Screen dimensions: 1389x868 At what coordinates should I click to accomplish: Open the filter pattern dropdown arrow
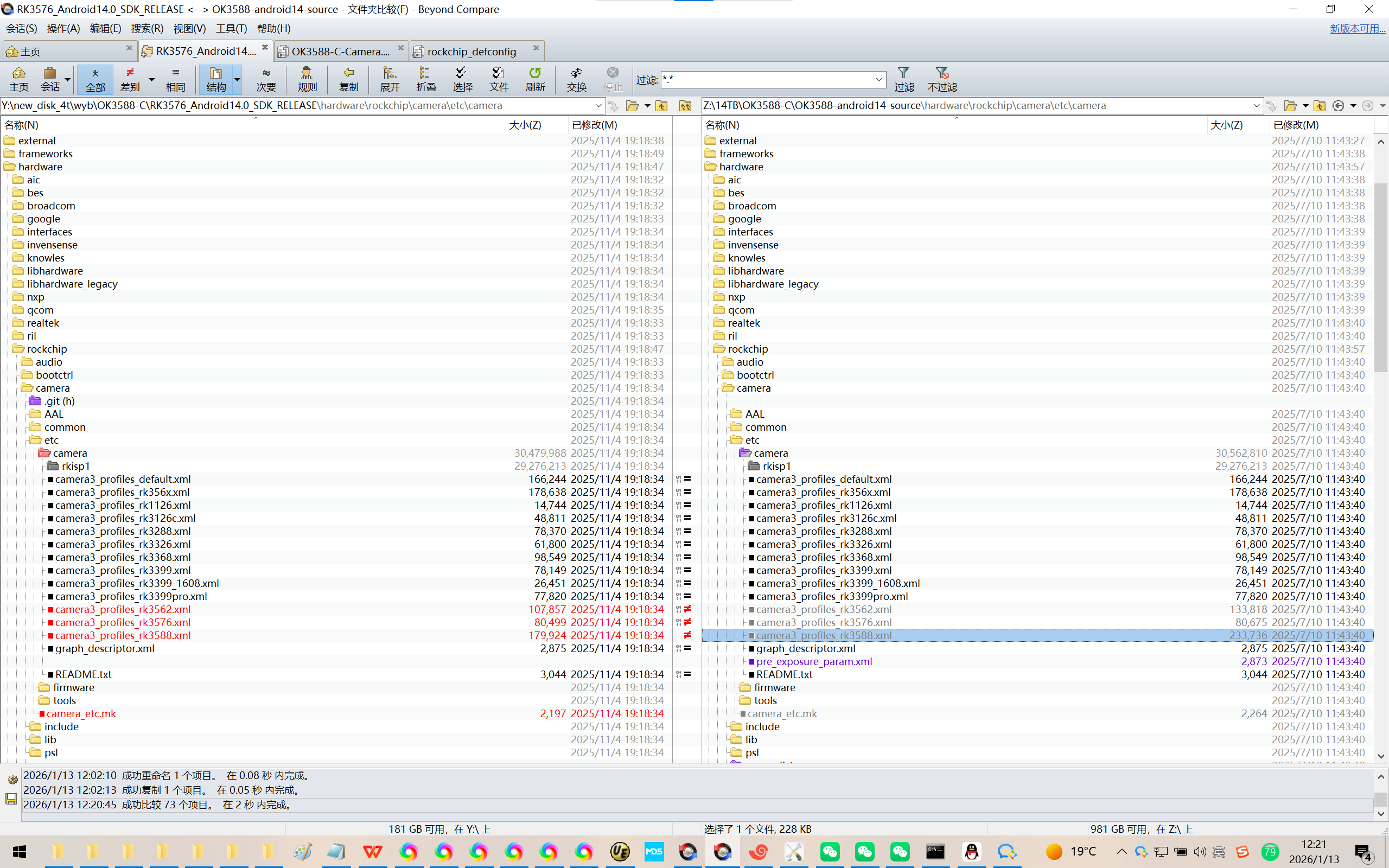click(x=879, y=80)
